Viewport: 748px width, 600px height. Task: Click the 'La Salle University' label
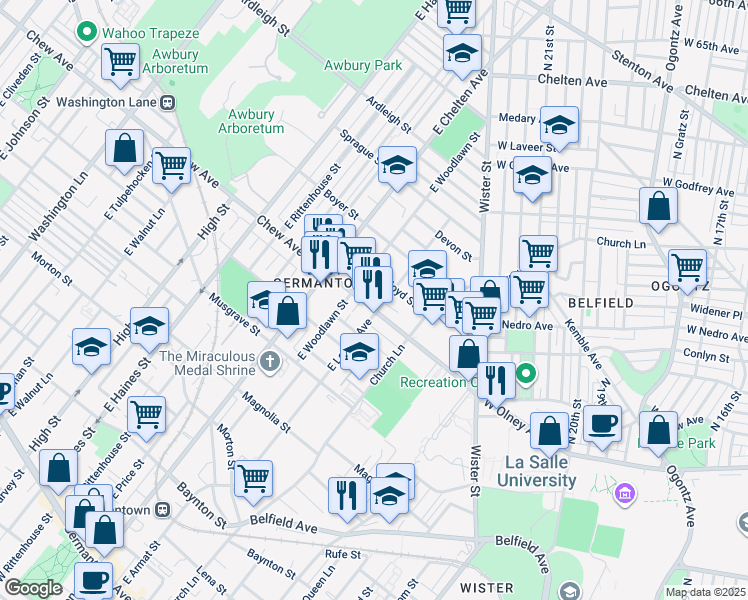pyautogui.click(x=537, y=471)
